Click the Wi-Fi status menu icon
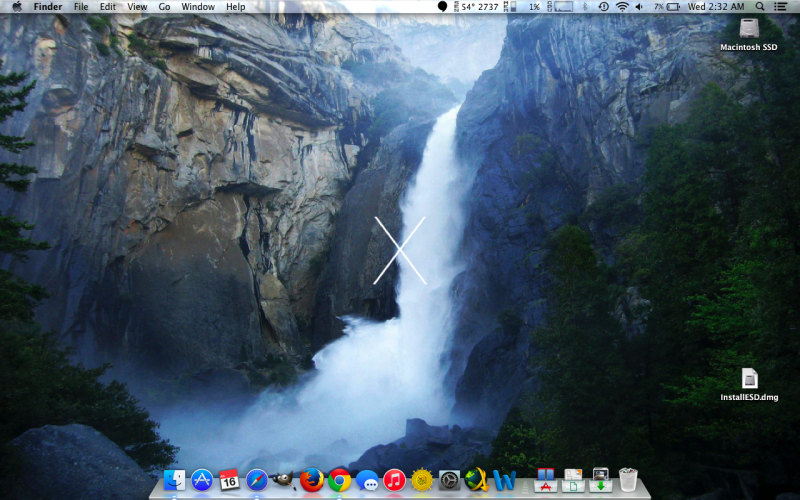 pyautogui.click(x=622, y=7)
